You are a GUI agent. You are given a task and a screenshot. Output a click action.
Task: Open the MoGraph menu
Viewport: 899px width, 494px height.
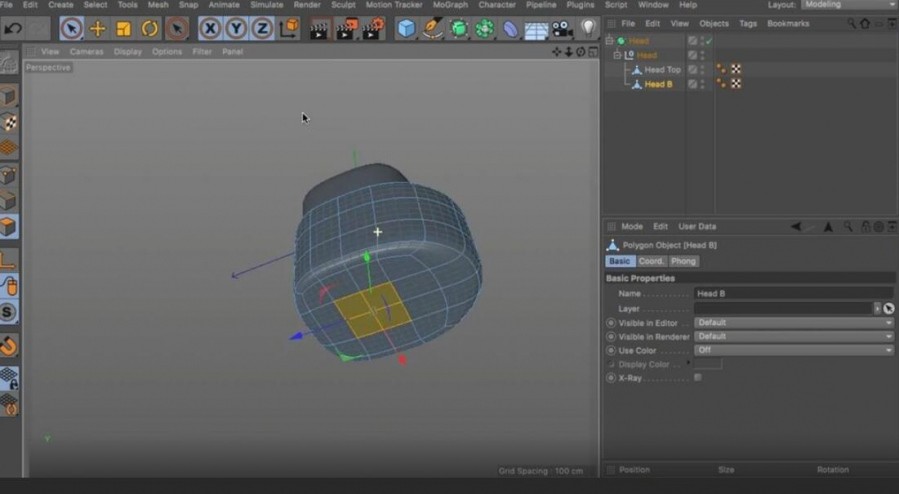451,5
